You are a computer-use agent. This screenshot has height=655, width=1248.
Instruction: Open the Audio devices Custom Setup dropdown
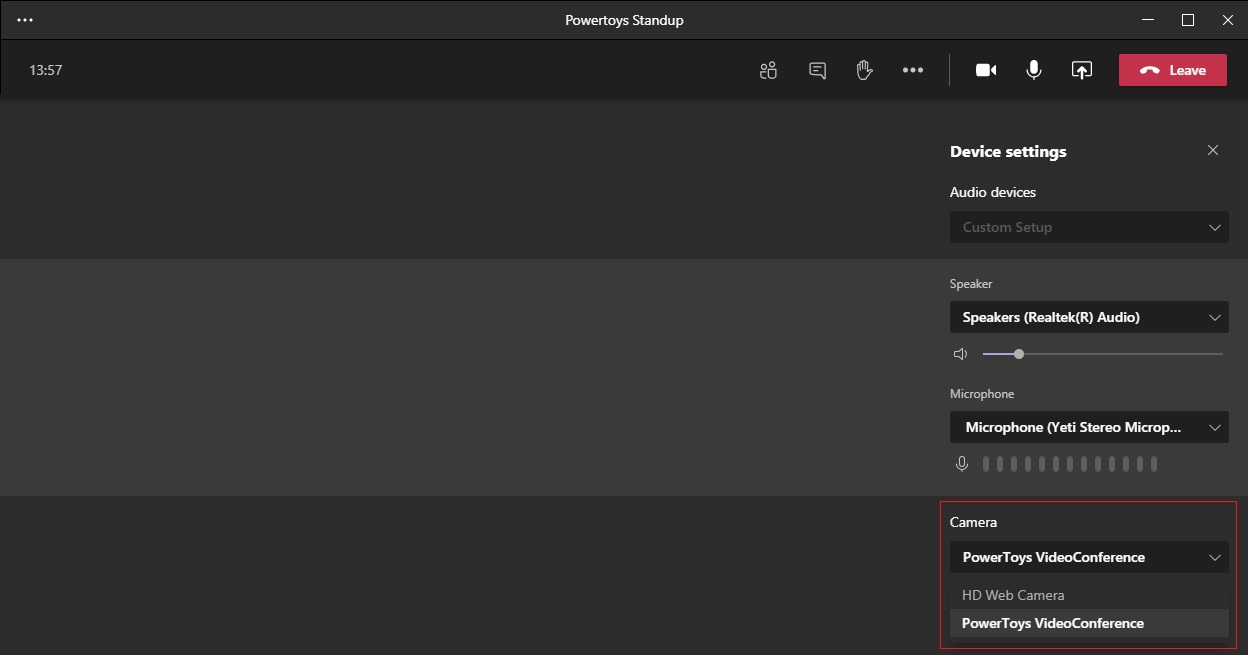1089,227
